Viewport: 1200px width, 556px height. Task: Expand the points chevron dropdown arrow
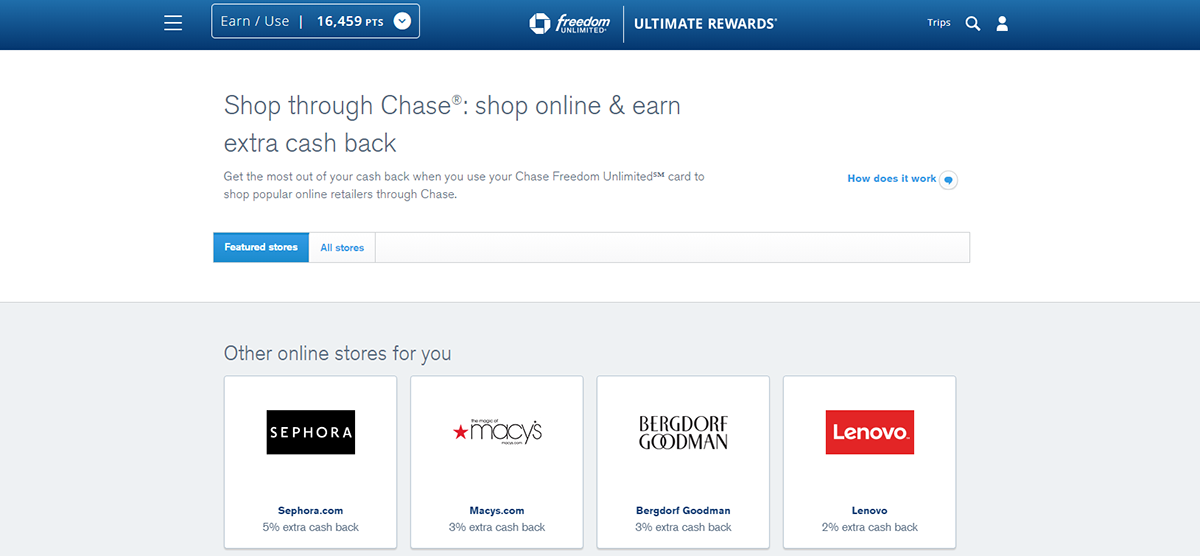click(x=402, y=21)
